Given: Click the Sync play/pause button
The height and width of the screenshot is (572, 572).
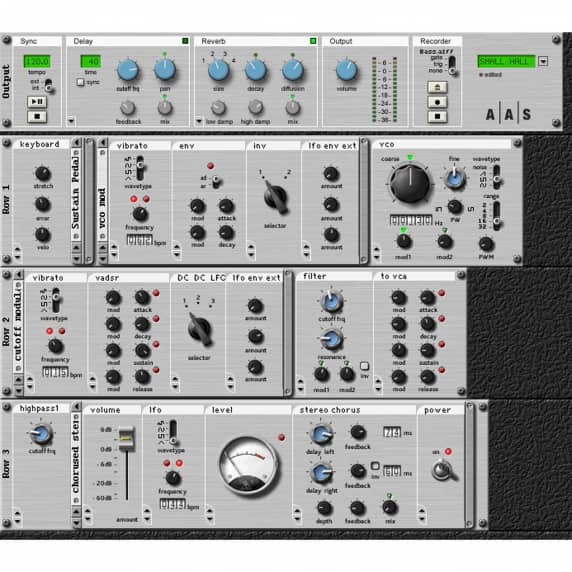Looking at the screenshot, I should coord(37,101).
